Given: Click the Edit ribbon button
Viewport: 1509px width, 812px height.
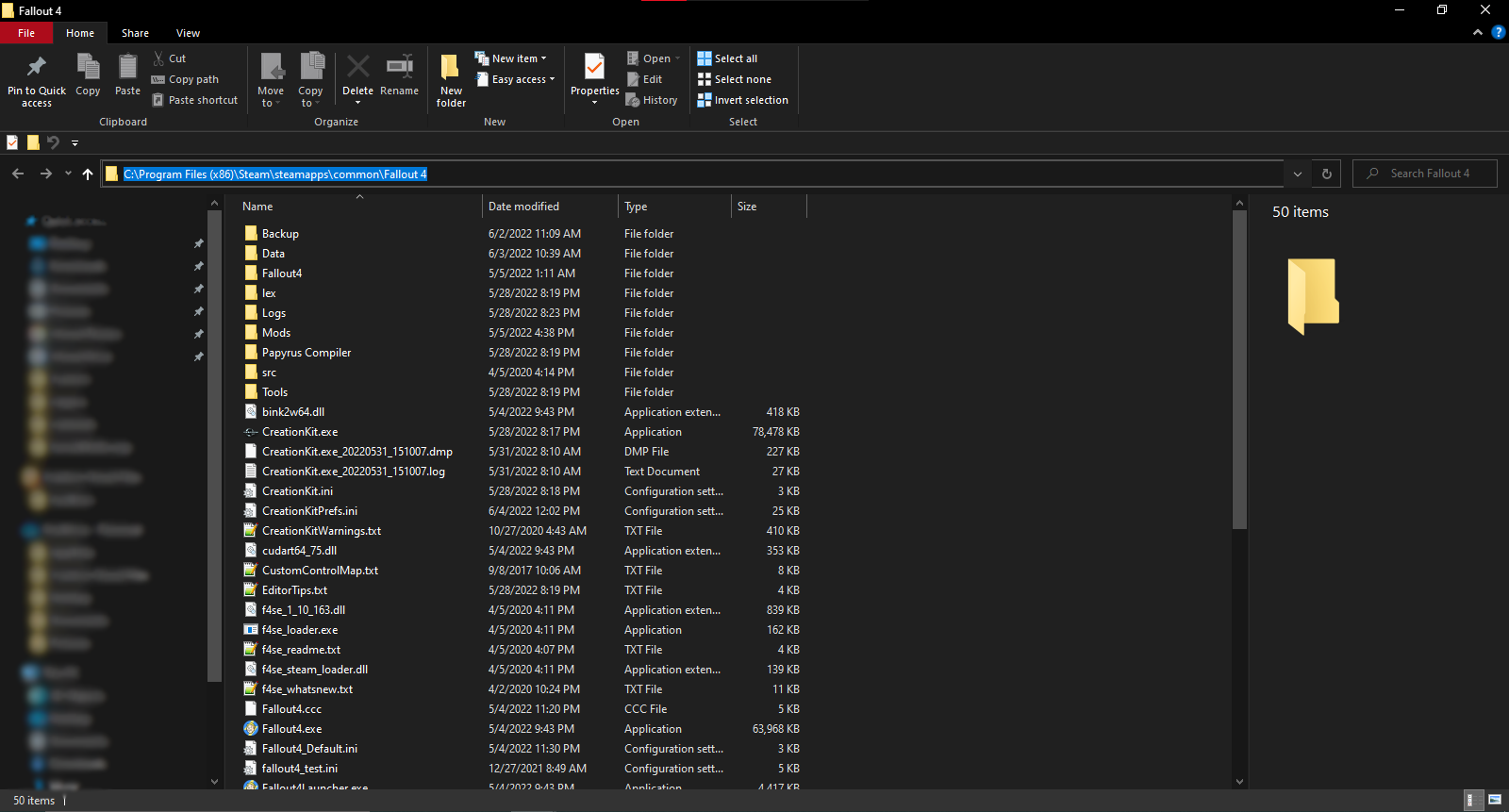Looking at the screenshot, I should tap(644, 79).
